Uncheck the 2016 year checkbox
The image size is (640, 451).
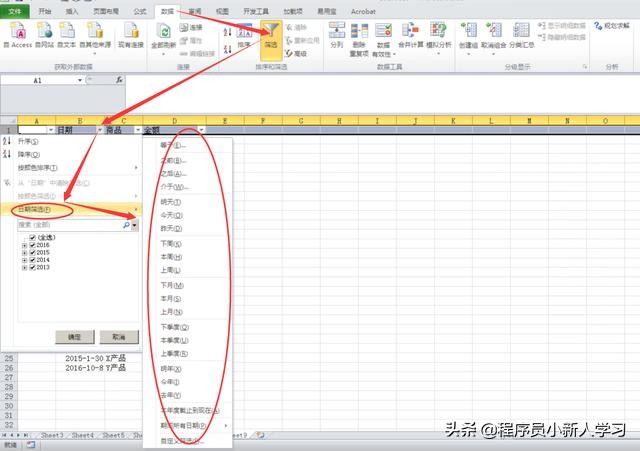click(33, 245)
